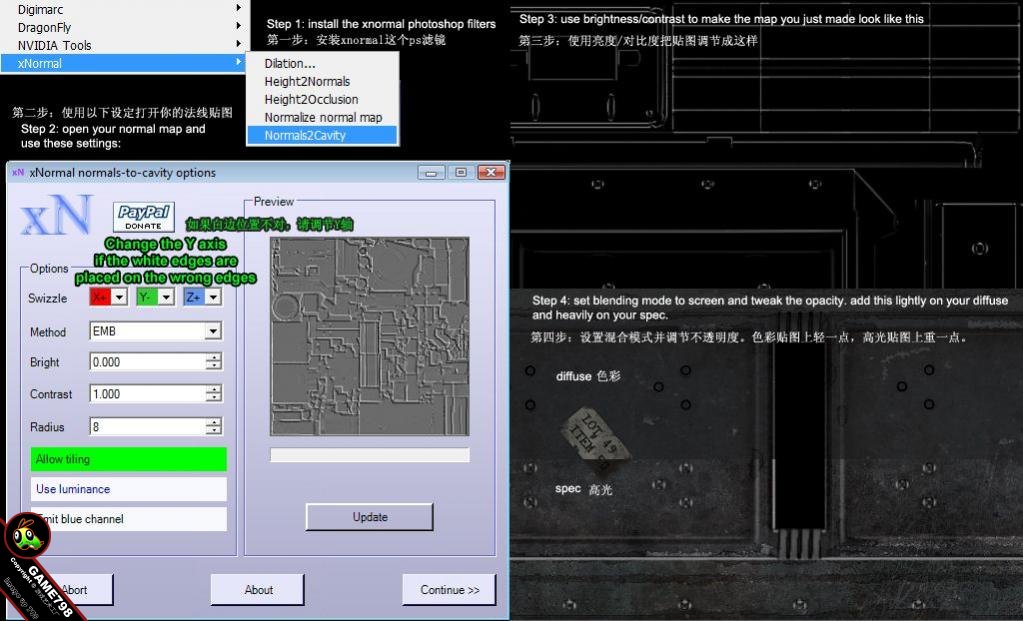Click the cavity map Preview image
The width and height of the screenshot is (1023, 621).
coord(370,336)
